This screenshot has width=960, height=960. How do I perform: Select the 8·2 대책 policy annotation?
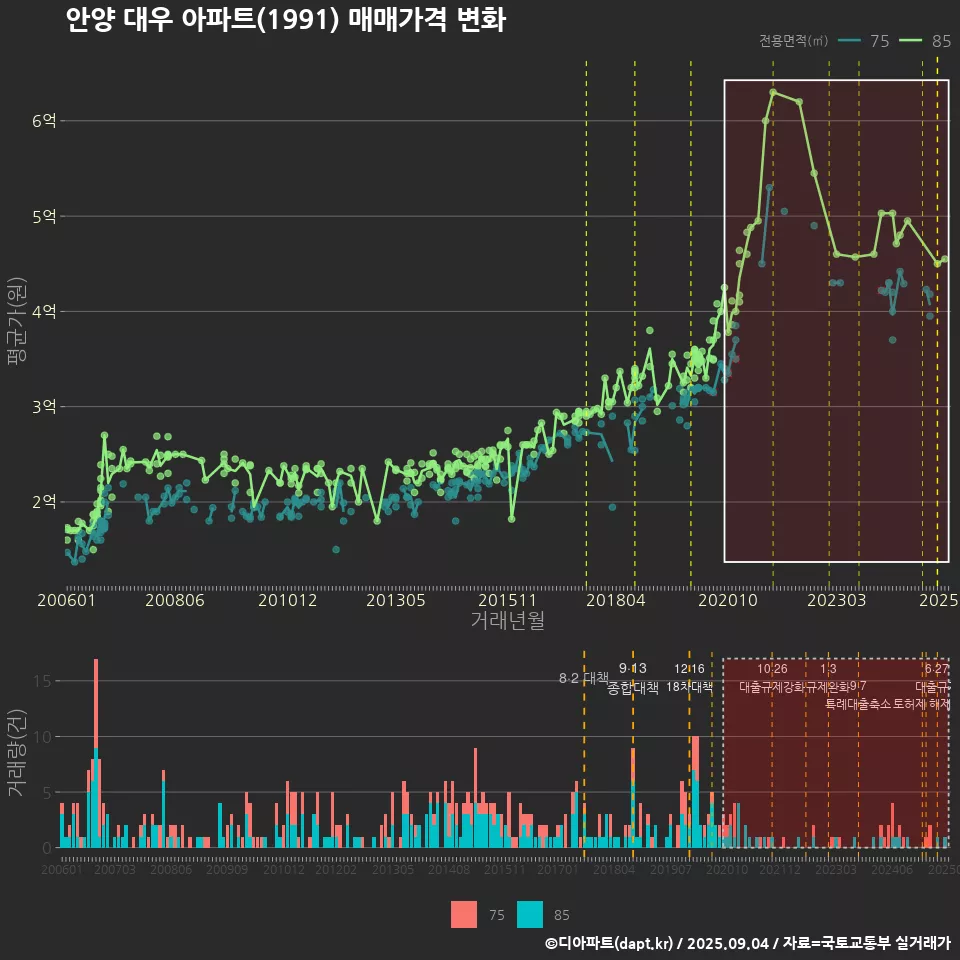point(583,679)
